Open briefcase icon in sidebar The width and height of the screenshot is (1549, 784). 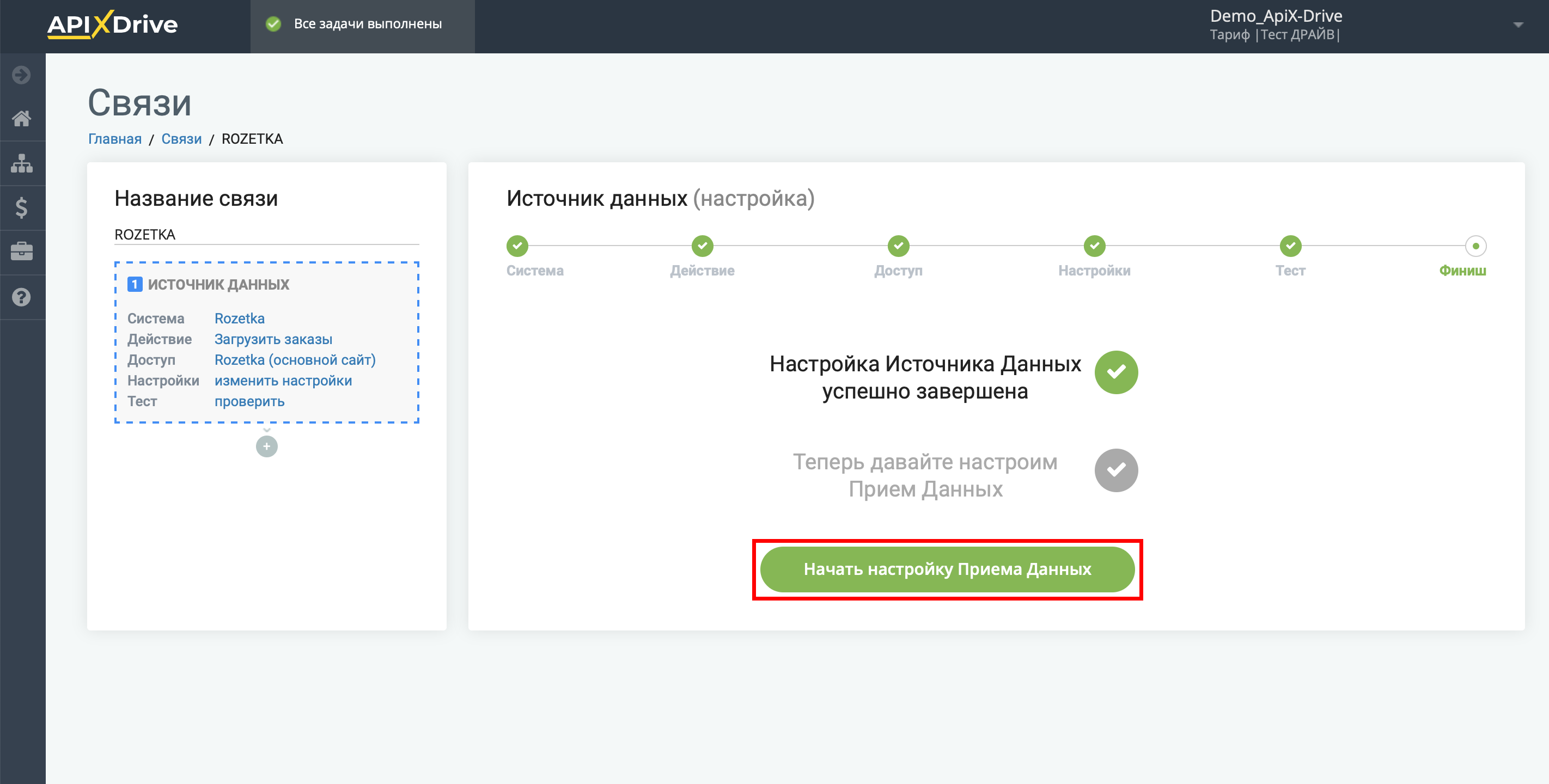click(x=22, y=252)
